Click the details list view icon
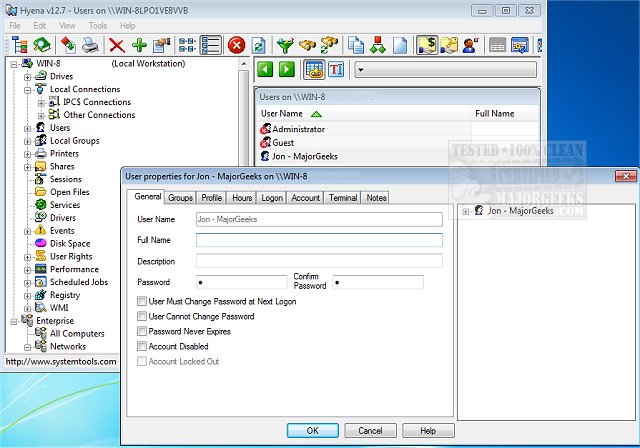Screen dimensions: 640x448 [211, 45]
